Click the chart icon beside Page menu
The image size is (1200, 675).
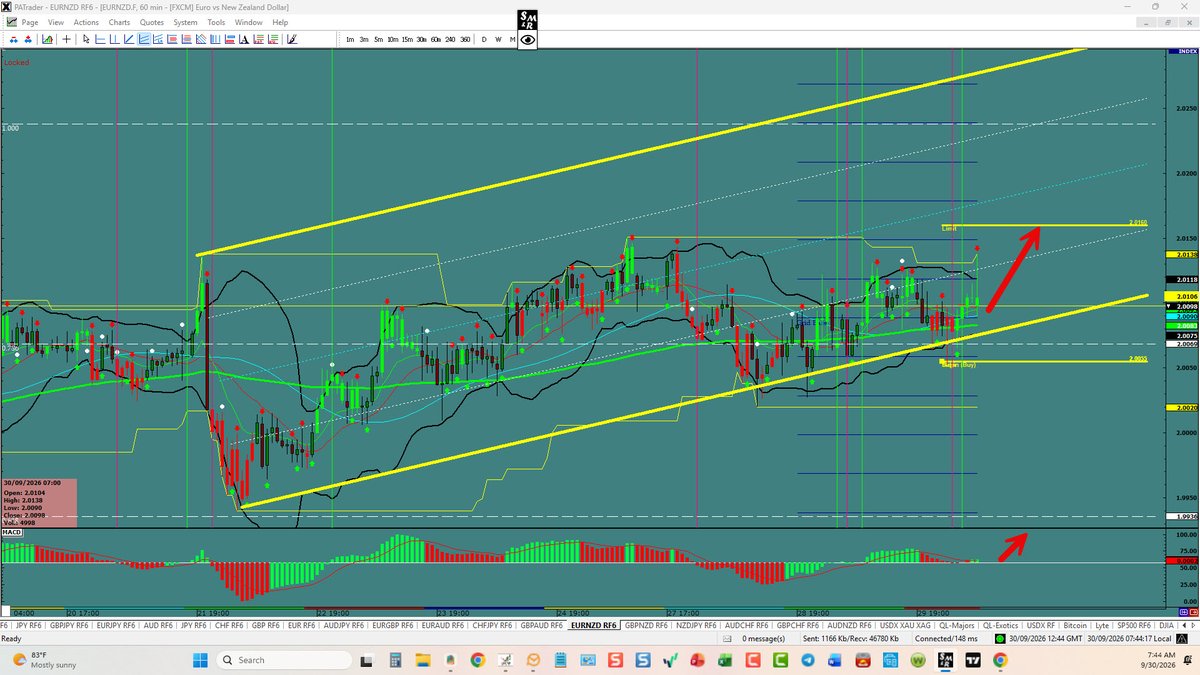click(x=10, y=21)
